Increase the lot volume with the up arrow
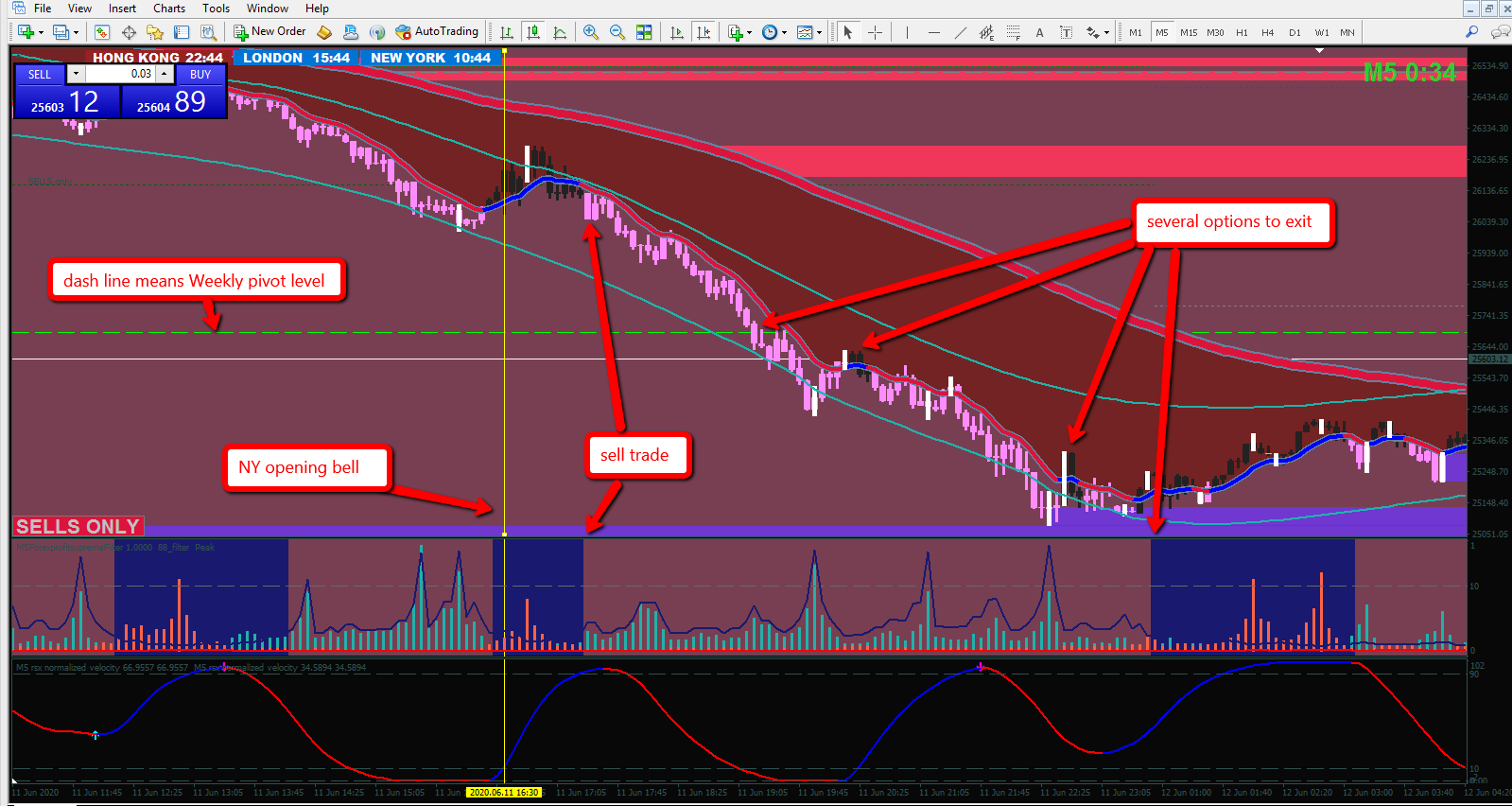 click(x=165, y=74)
